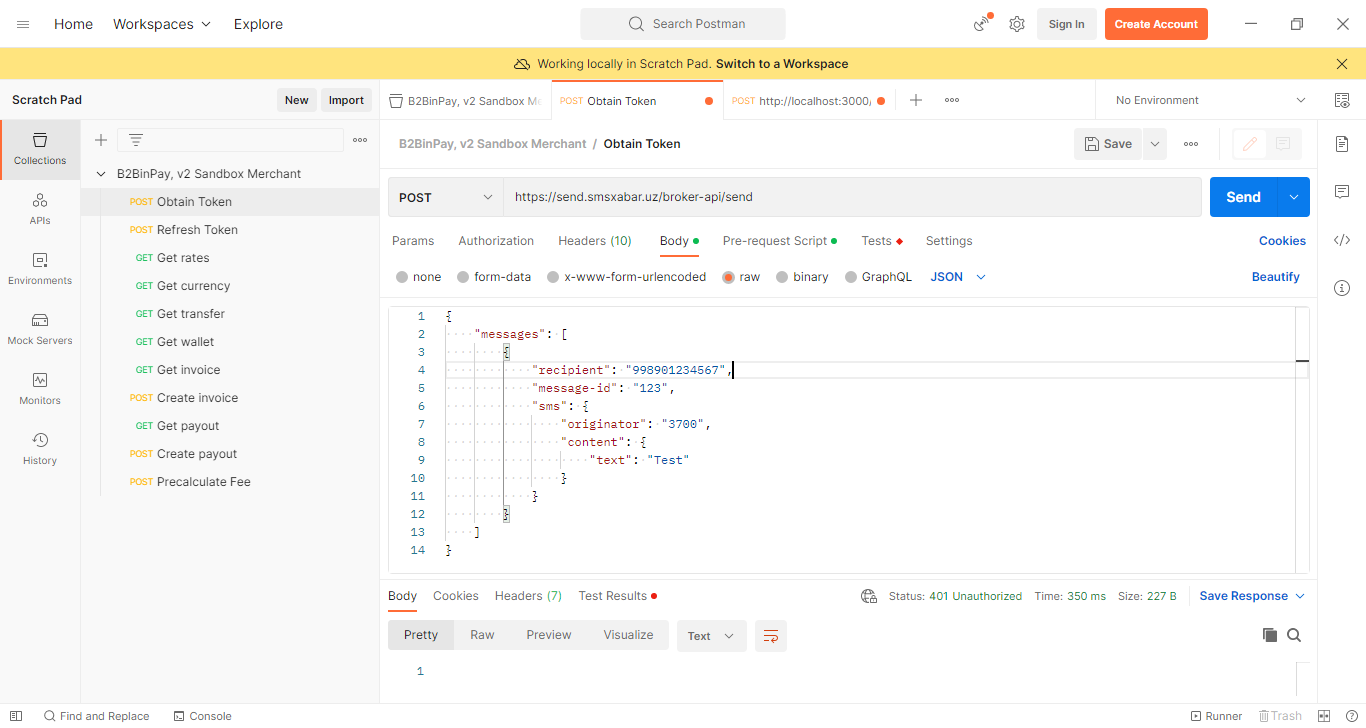Viewport: 1366px width, 728px height.
Task: Open the Cookies link
Action: (x=1282, y=241)
